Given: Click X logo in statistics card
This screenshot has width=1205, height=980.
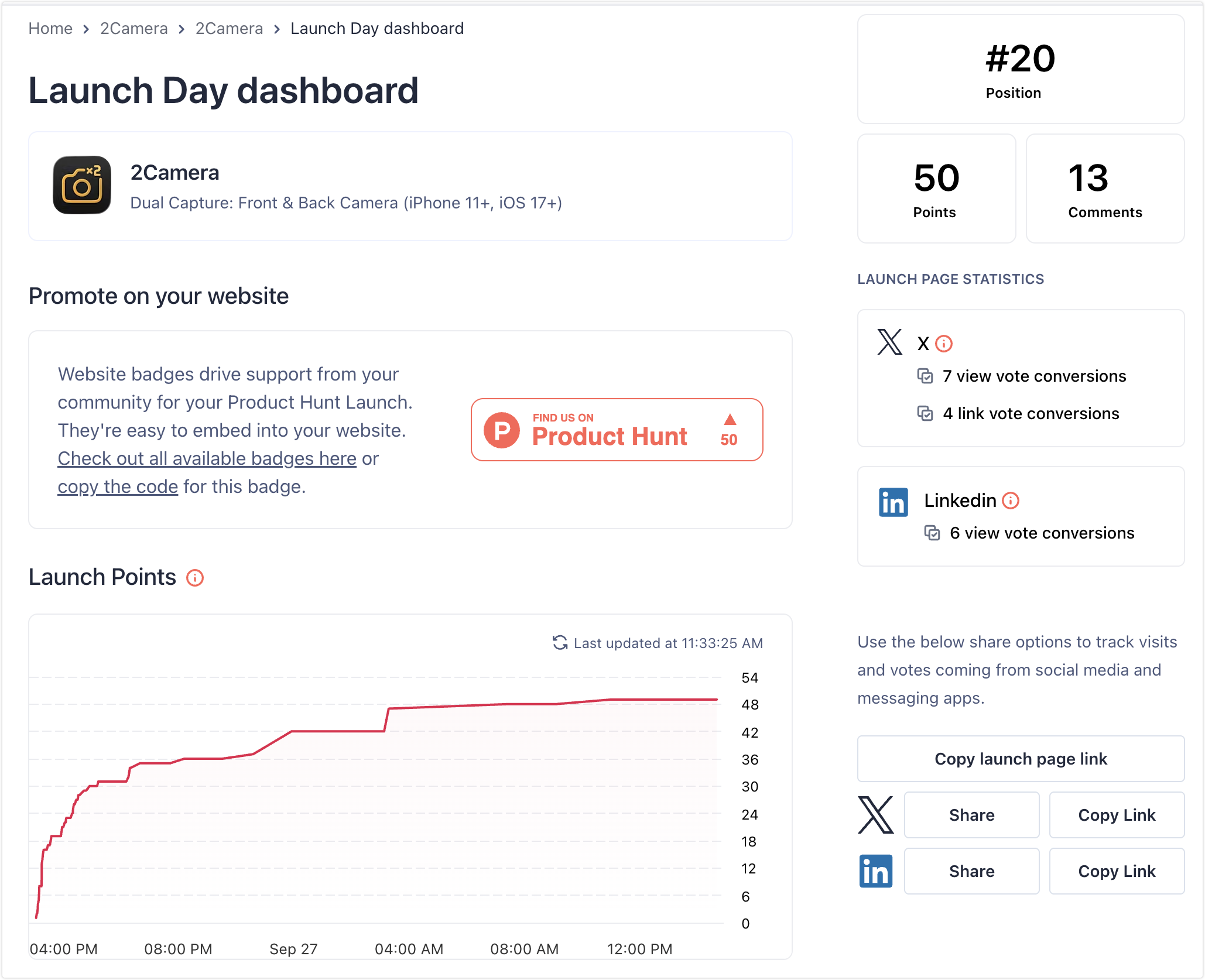Looking at the screenshot, I should tap(890, 342).
